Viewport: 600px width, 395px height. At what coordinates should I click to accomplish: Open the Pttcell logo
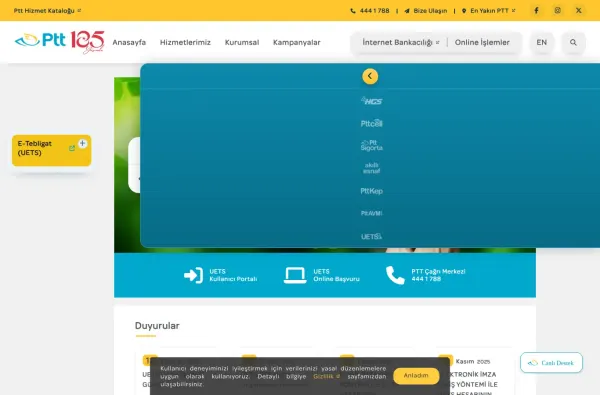click(372, 123)
